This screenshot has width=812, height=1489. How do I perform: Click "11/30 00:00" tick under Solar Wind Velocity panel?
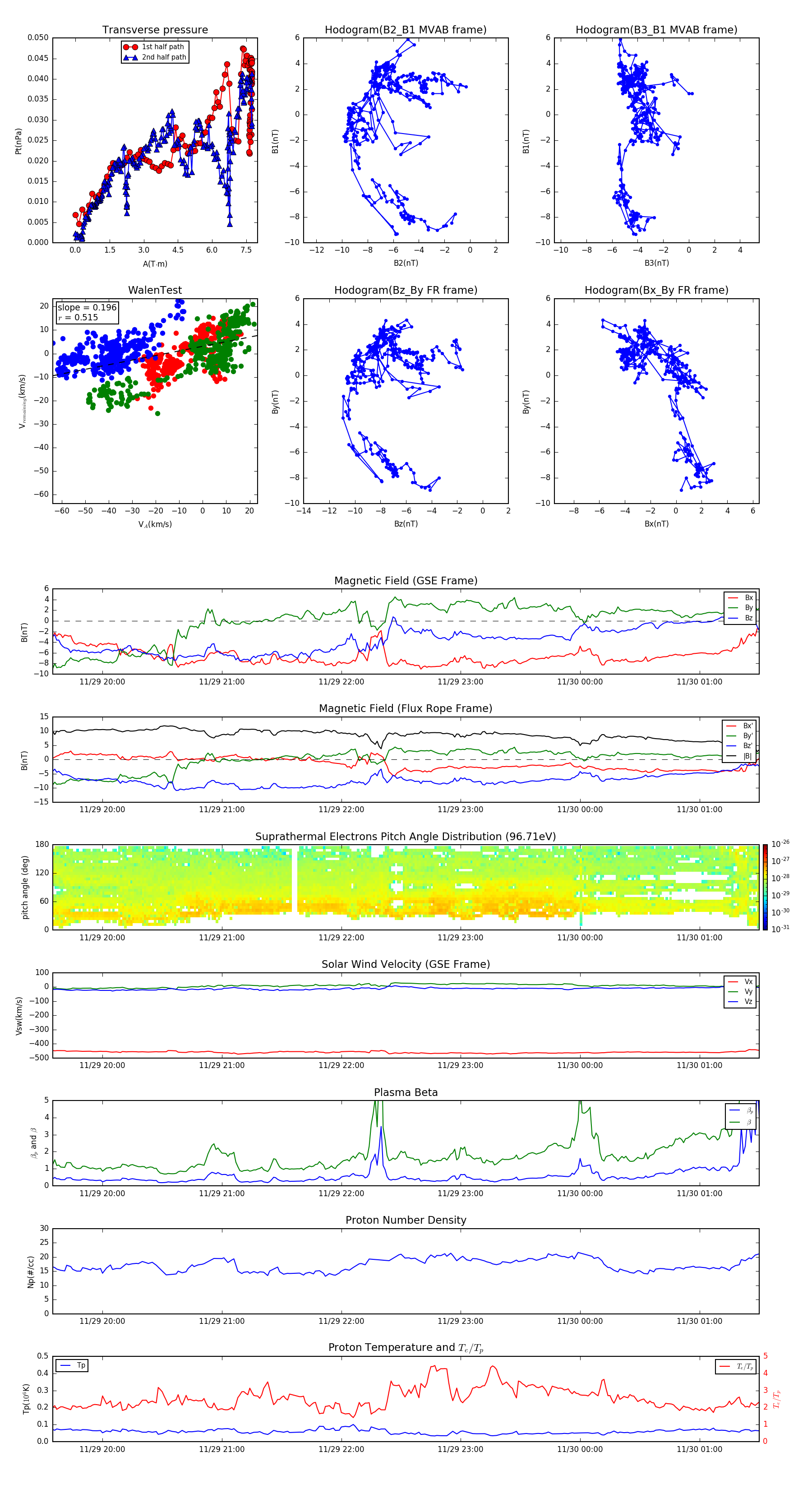tap(580, 1065)
